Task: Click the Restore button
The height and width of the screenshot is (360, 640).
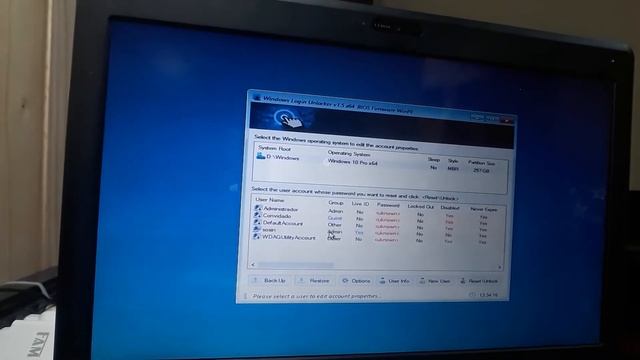Action: coord(314,280)
